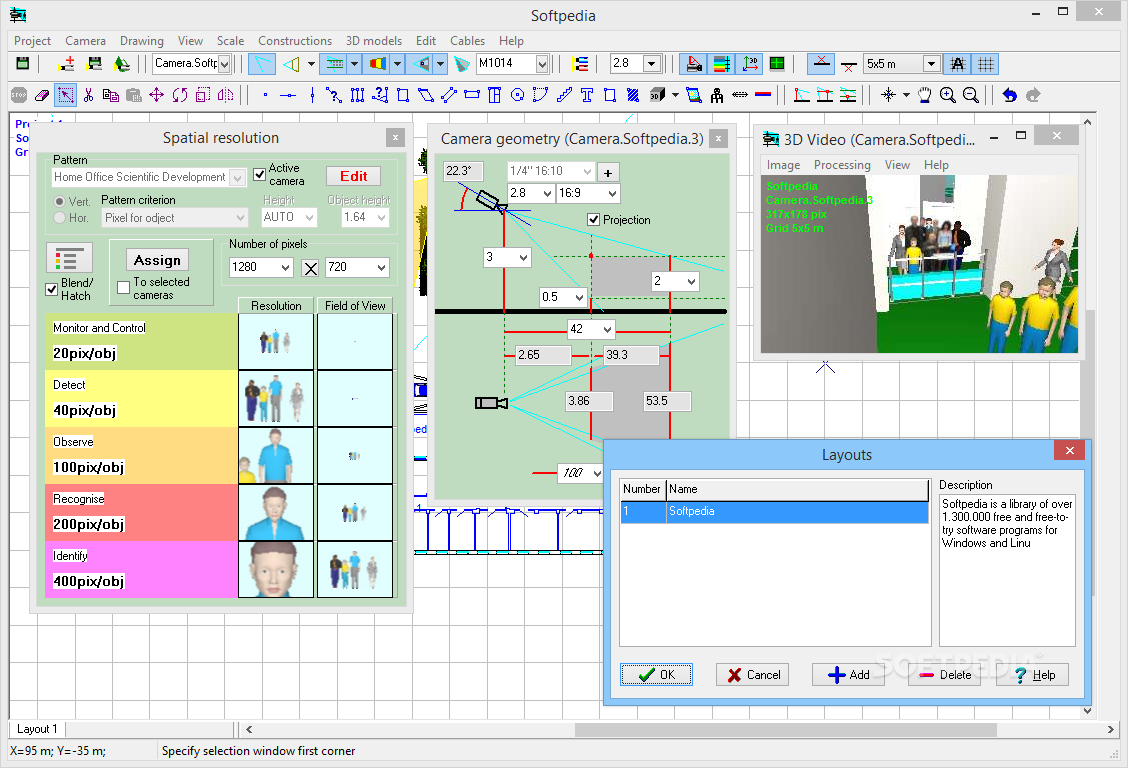This screenshot has width=1128, height=768.
Task: Click the zoom in magnifier
Action: 947,95
